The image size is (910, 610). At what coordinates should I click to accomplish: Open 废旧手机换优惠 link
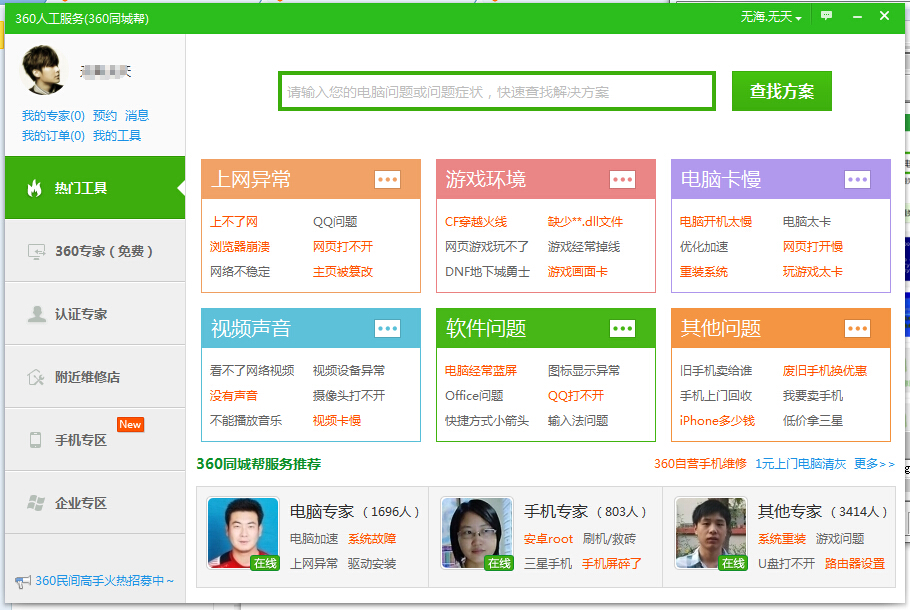pyautogui.click(x=825, y=371)
